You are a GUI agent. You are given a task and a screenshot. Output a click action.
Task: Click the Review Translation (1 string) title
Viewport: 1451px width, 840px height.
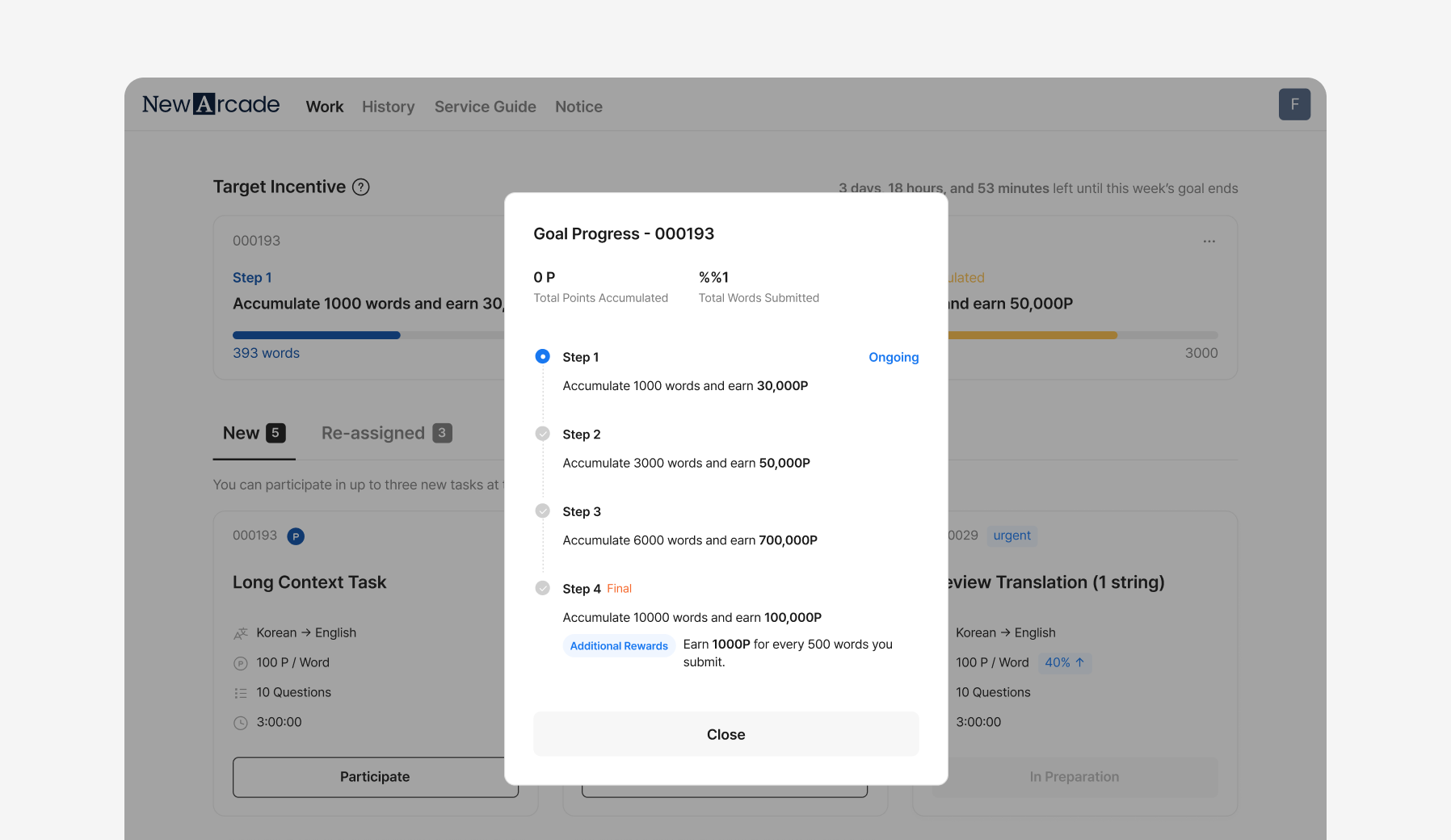1056,582
